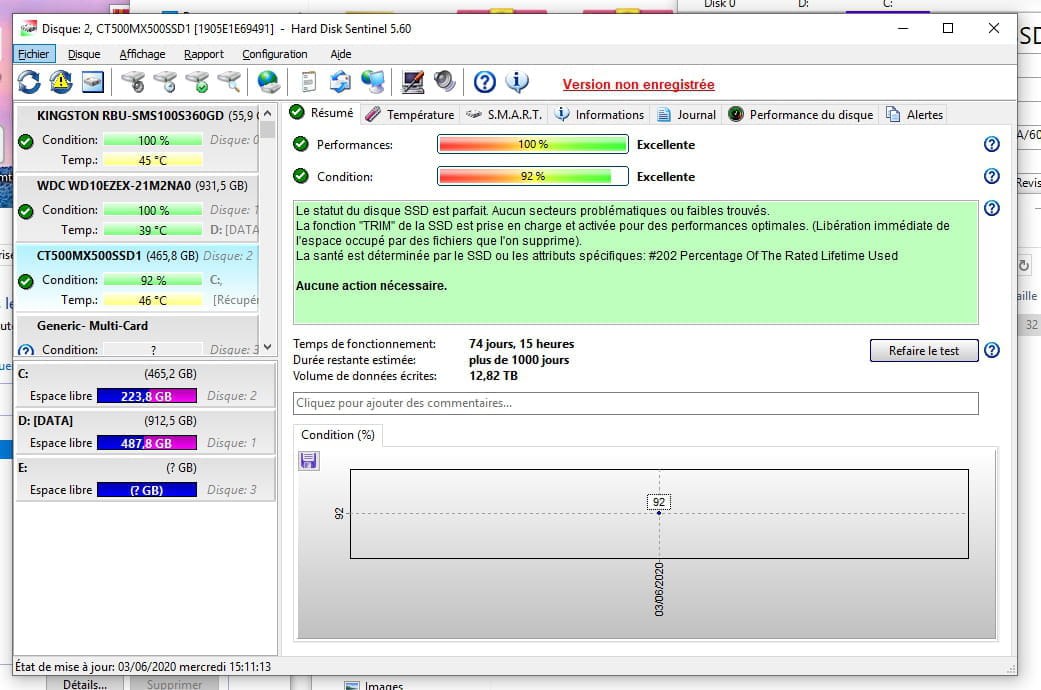1041x690 pixels.
Task: Click the globe with monitors network icon
Action: pos(372,82)
